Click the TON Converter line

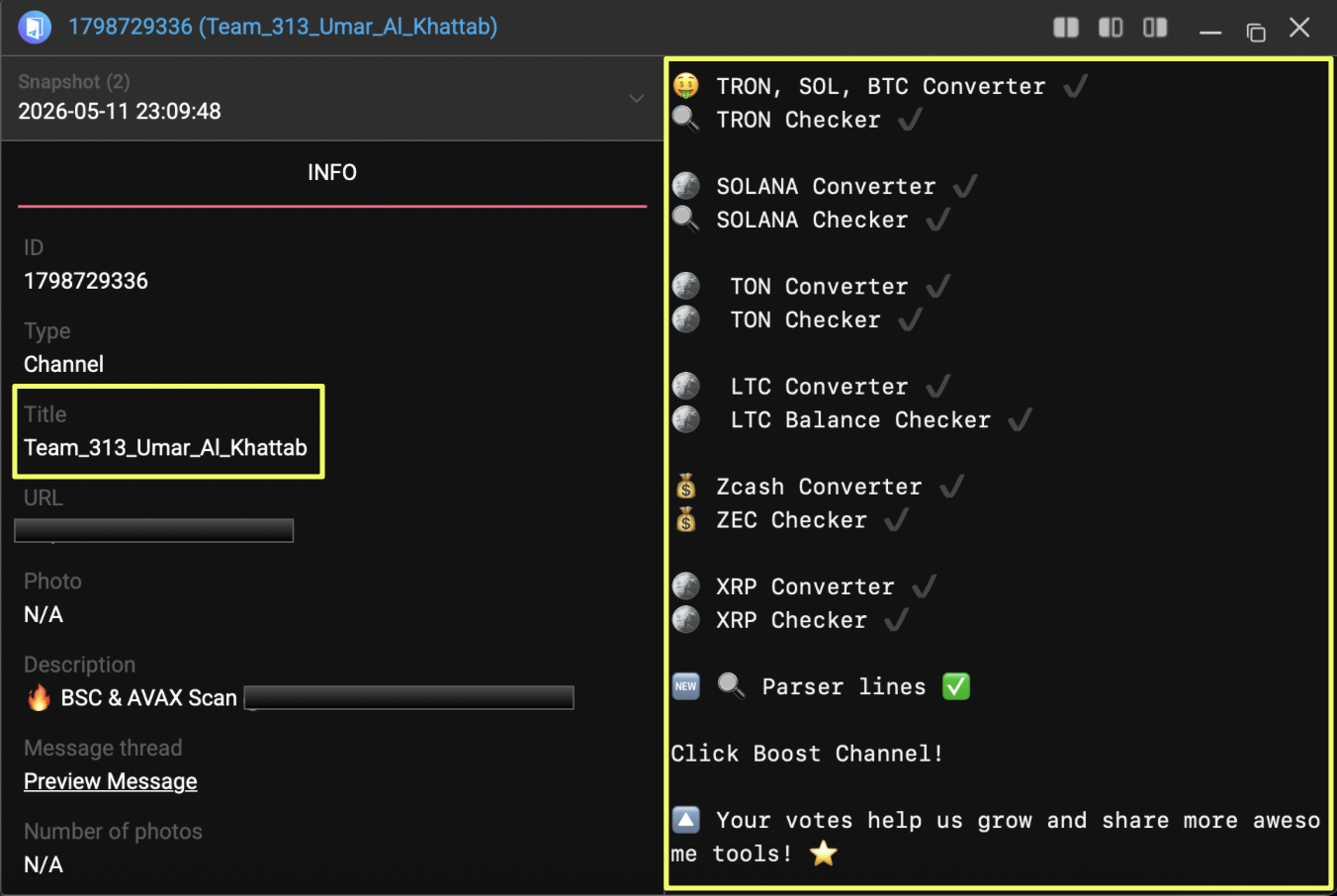coord(819,287)
